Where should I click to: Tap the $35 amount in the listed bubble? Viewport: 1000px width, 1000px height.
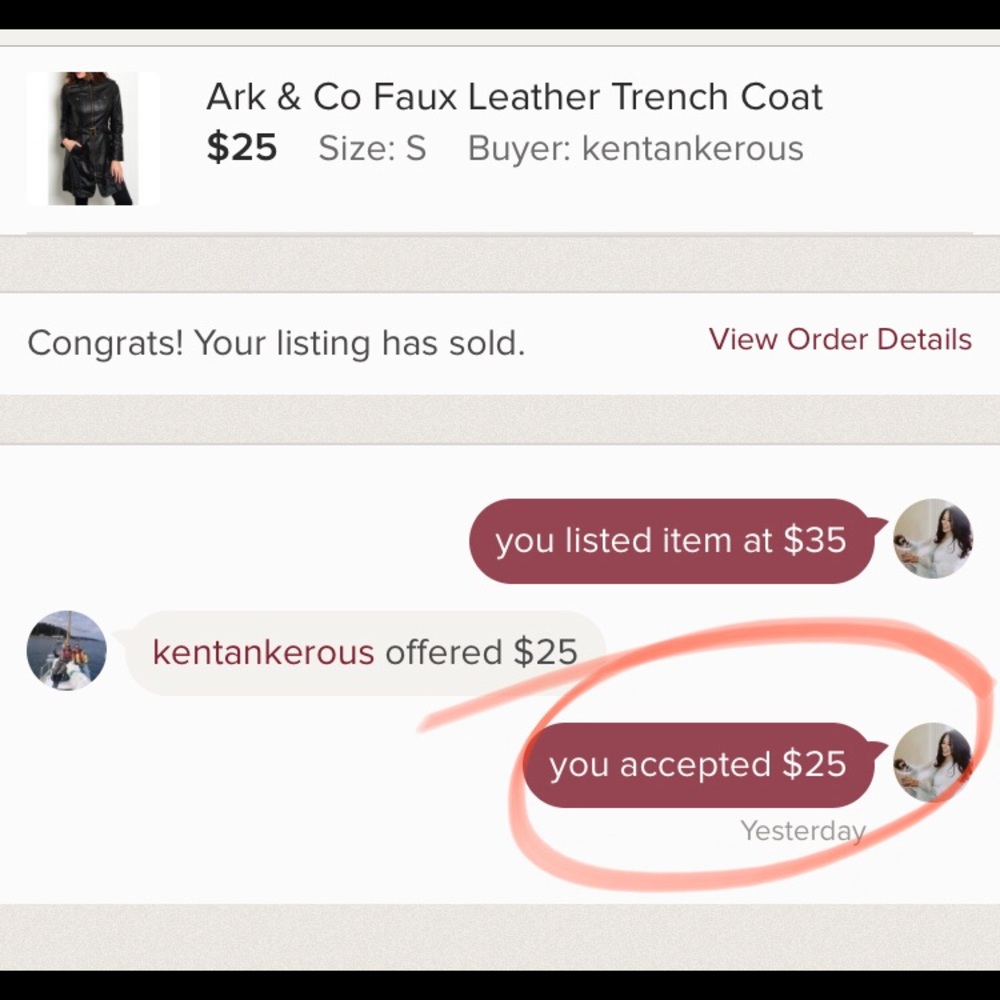point(814,541)
